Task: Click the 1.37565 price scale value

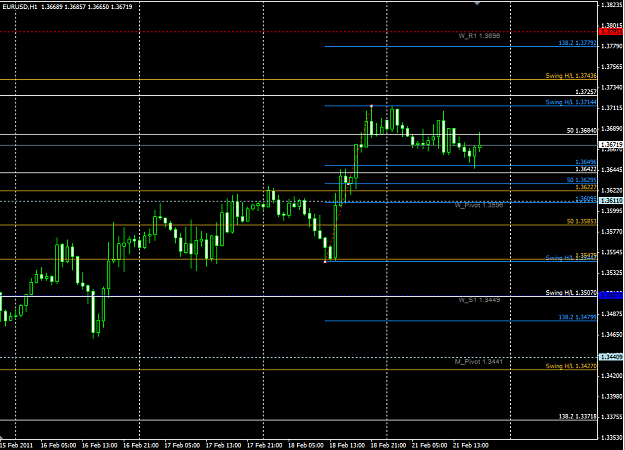Action: point(611,67)
